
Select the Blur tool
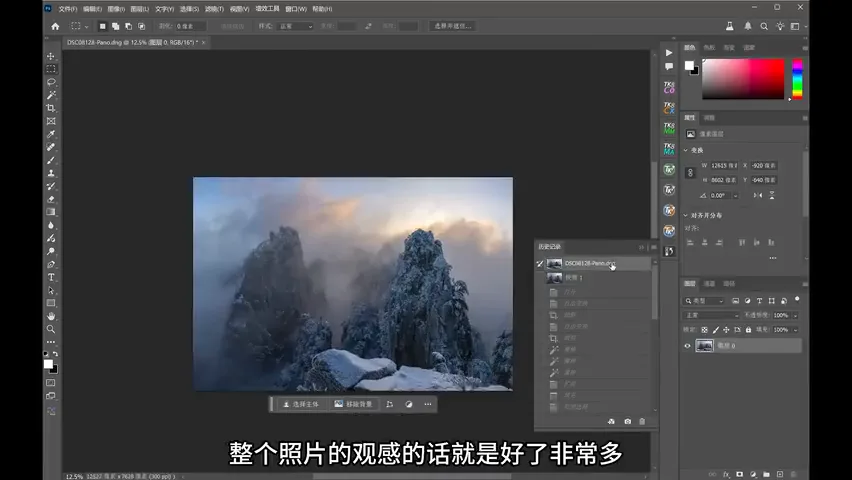coord(51,225)
